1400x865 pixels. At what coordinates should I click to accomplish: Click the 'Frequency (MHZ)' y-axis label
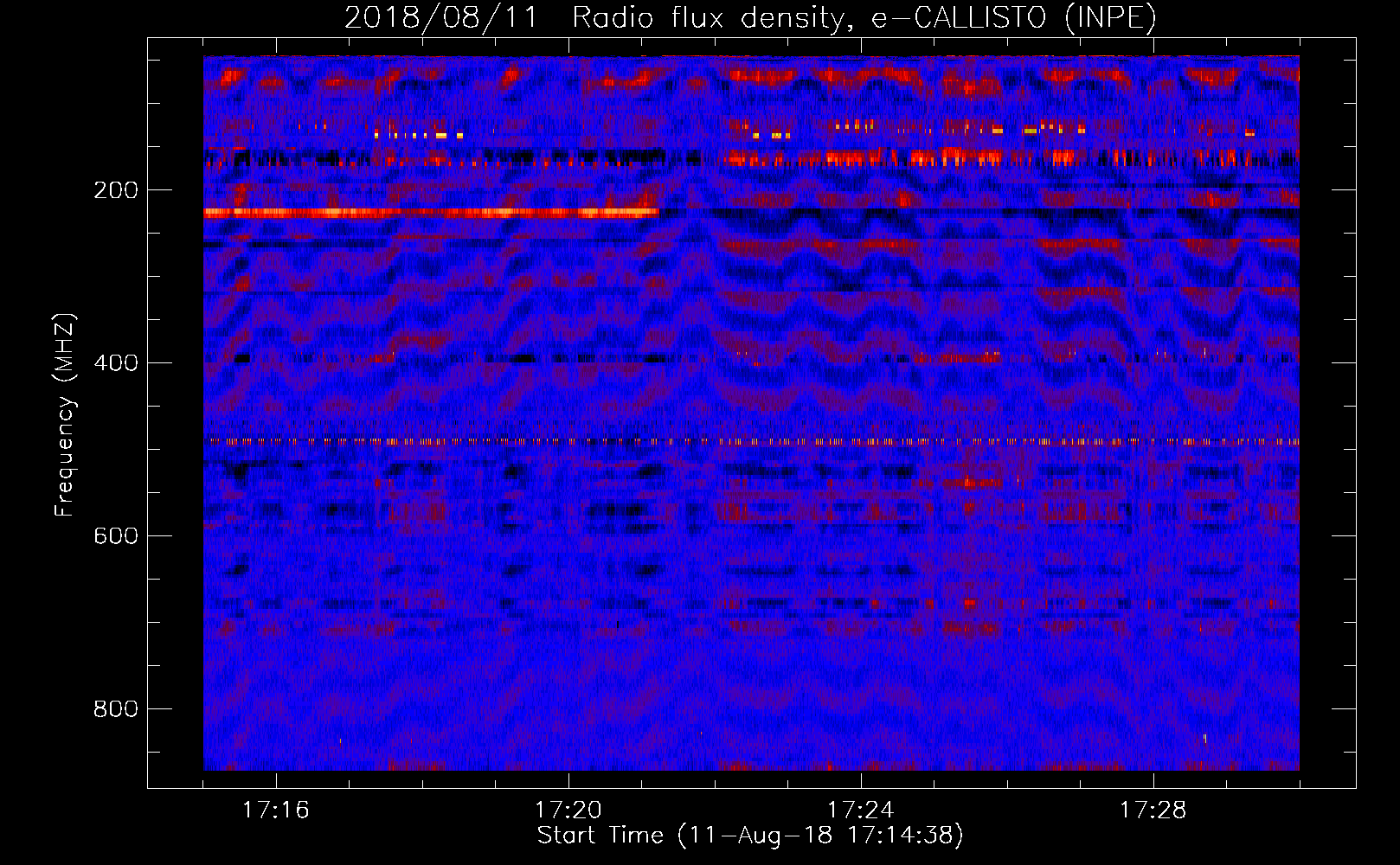pos(65,415)
